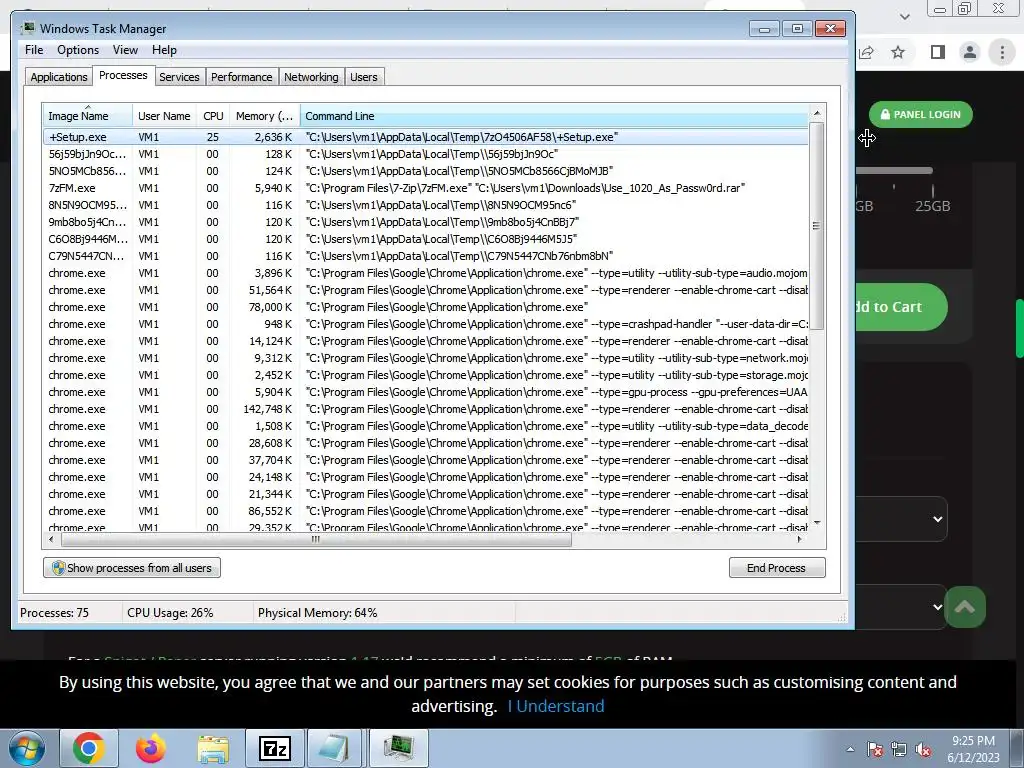This screenshot has height=768, width=1024.
Task: Show hidden system tray icons arrow
Action: click(x=850, y=749)
